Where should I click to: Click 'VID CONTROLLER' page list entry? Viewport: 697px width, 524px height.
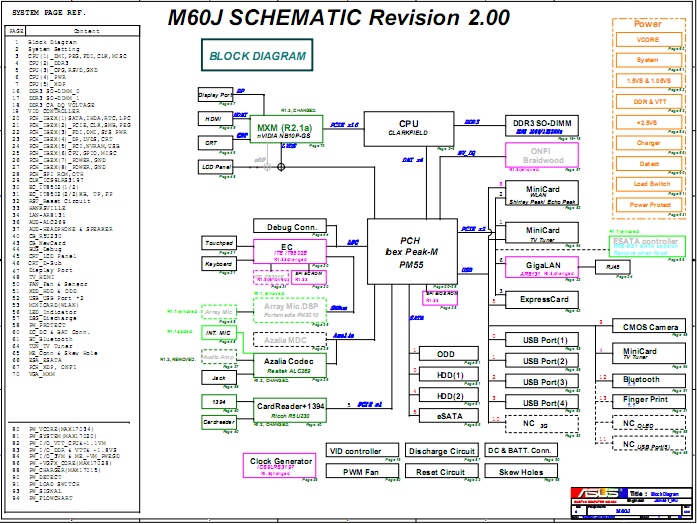[54, 111]
